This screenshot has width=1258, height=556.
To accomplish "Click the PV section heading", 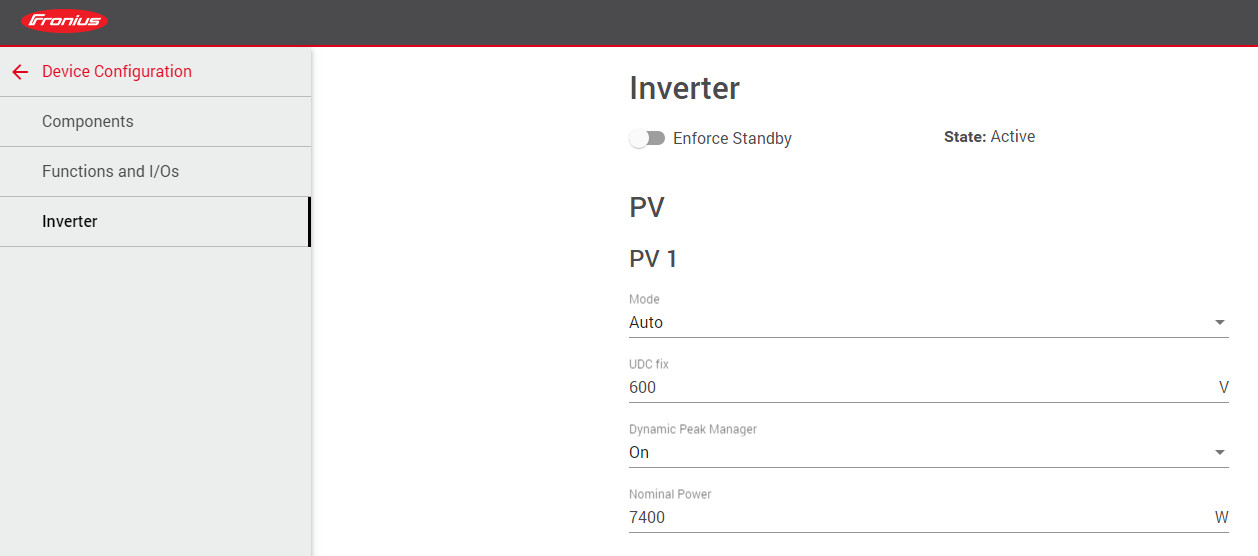I will (647, 208).
